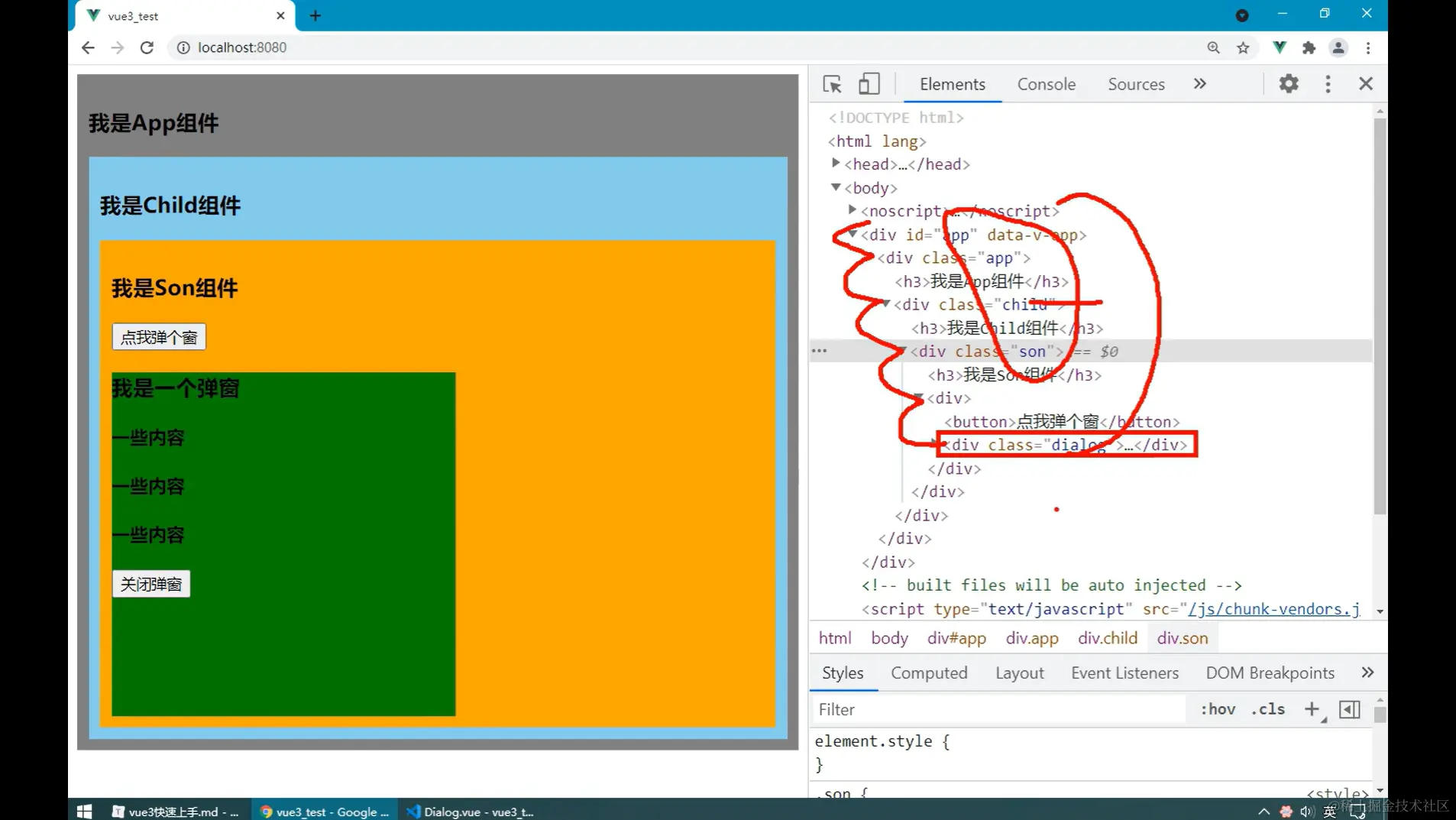The width and height of the screenshot is (1456, 820).
Task: Select the body breadcrumb
Action: click(889, 638)
